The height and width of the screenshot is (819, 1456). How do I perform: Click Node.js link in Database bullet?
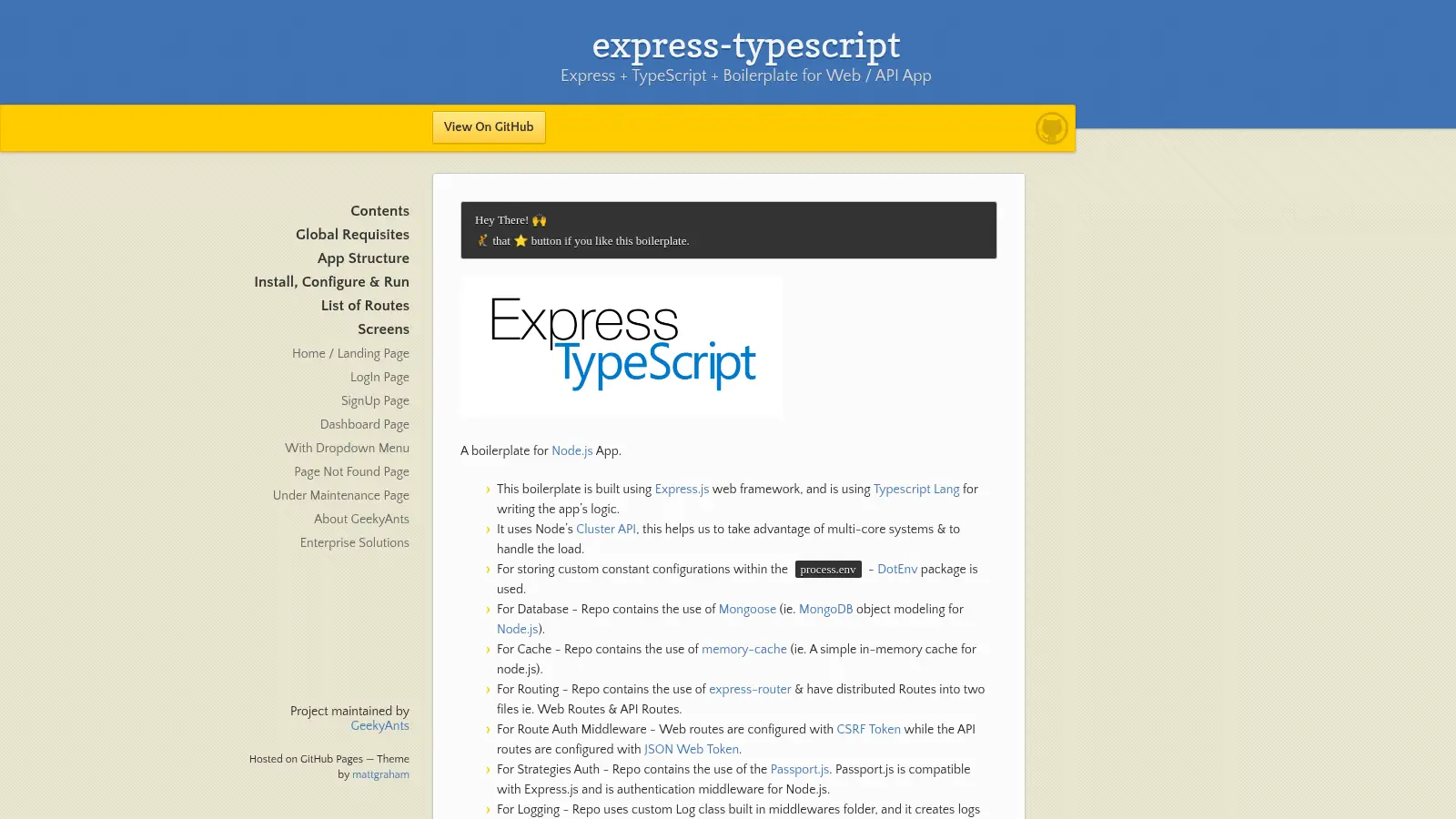click(x=517, y=630)
